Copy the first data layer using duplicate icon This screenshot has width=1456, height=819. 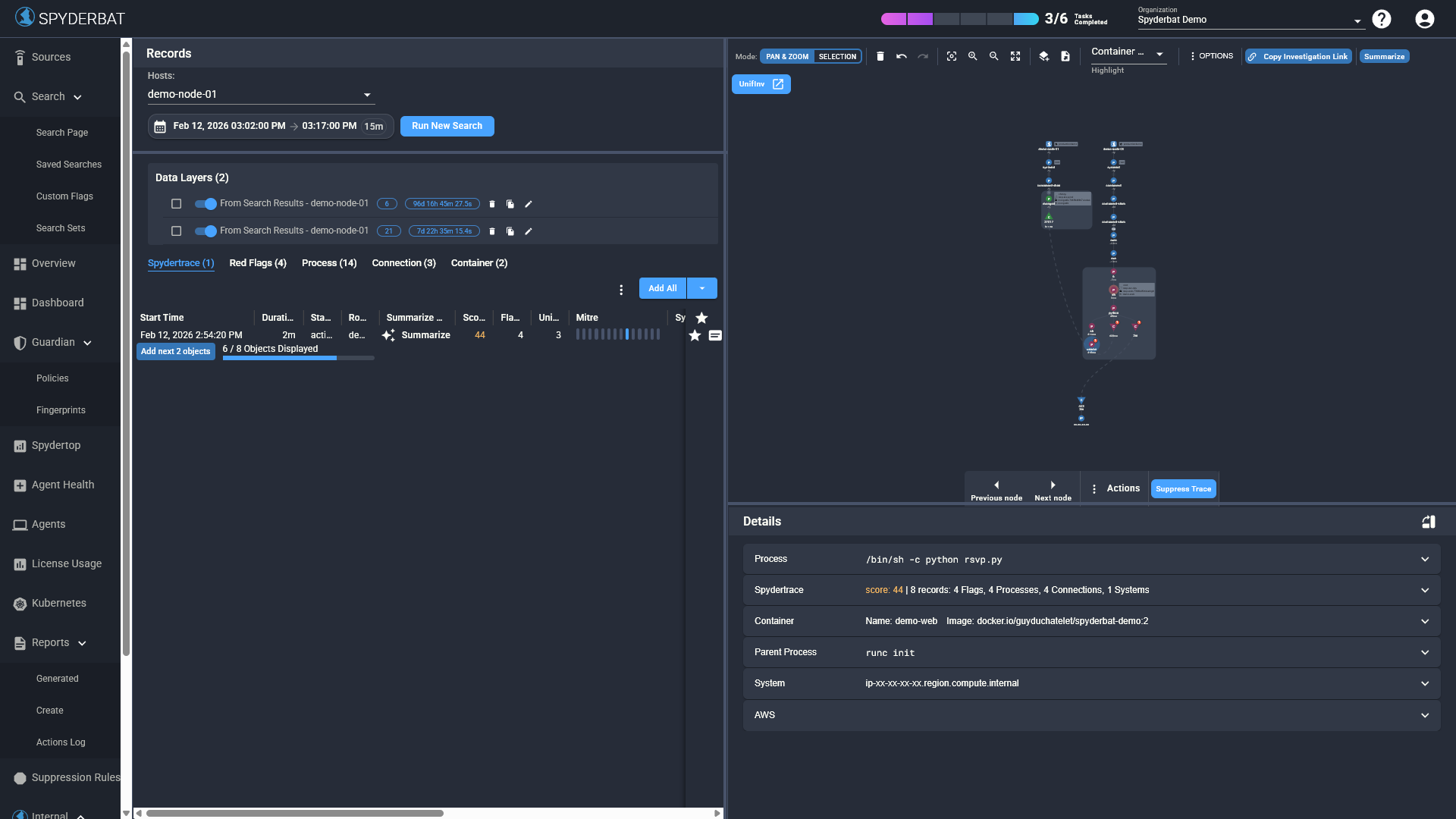pos(510,203)
